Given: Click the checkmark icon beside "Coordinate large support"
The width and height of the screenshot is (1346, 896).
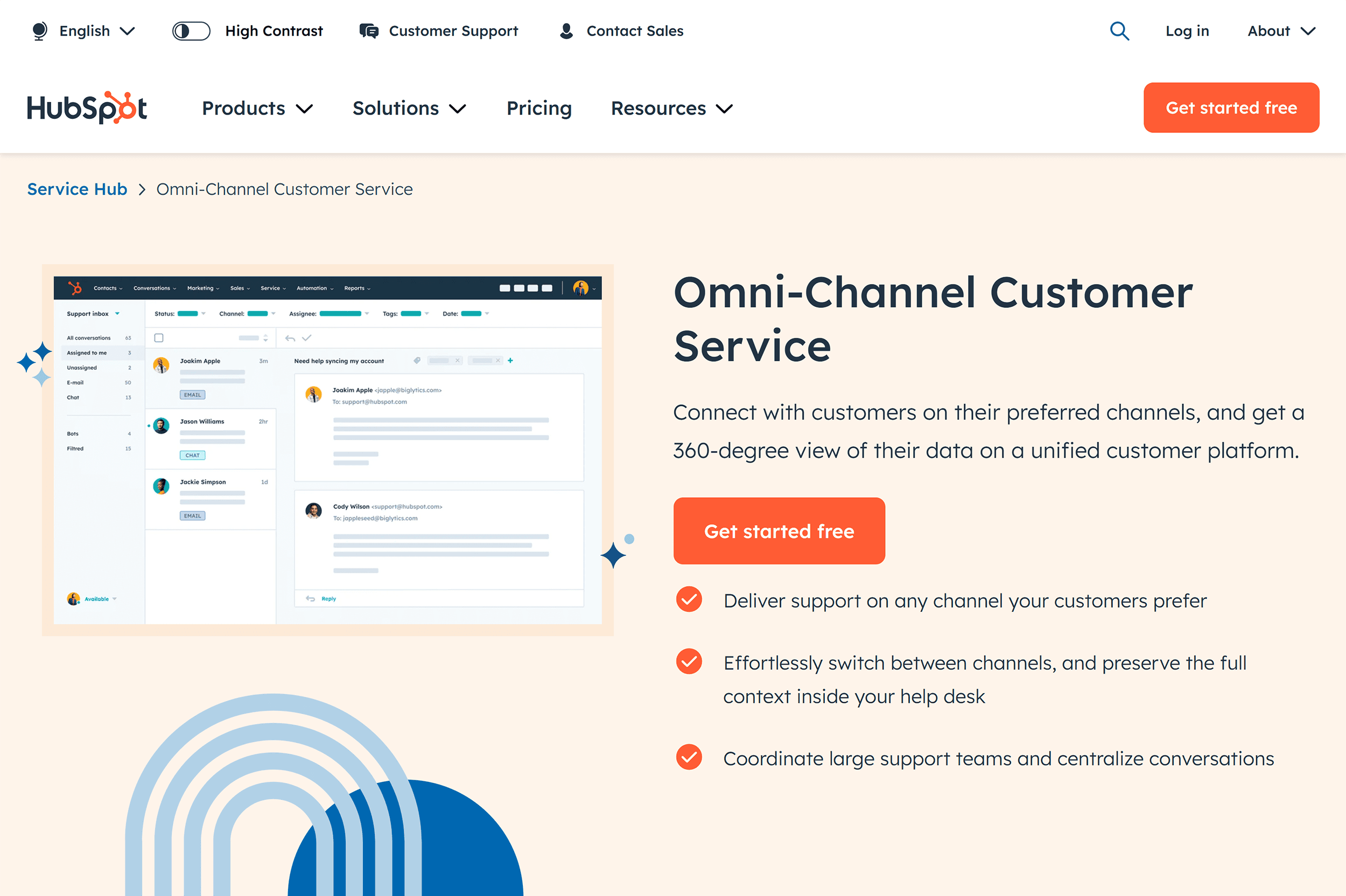Looking at the screenshot, I should pos(689,757).
